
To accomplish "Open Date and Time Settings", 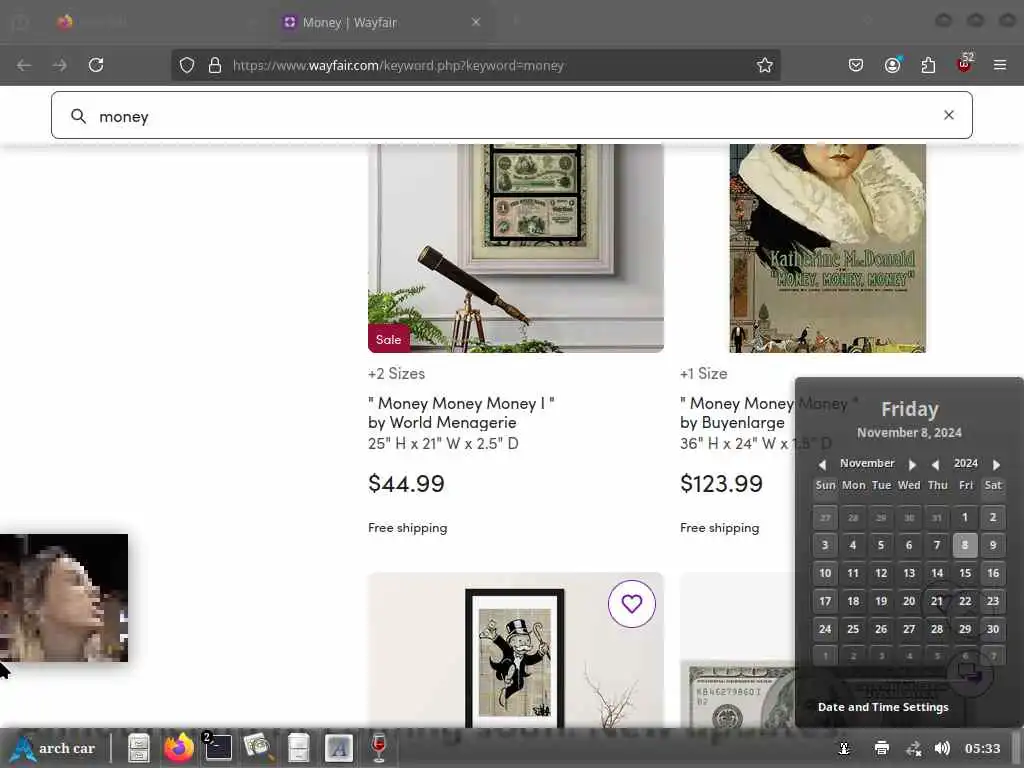I will 883,707.
